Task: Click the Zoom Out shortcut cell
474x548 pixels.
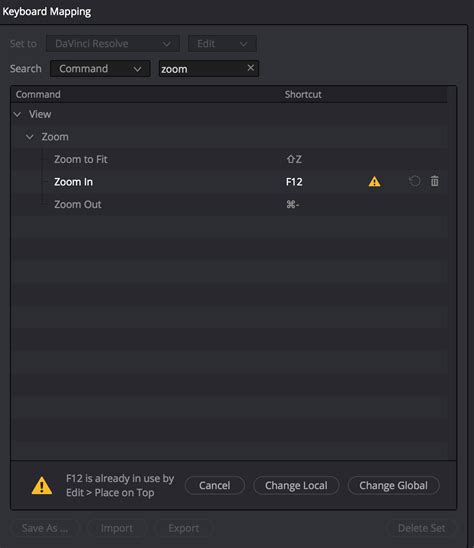Action: pos(293,204)
